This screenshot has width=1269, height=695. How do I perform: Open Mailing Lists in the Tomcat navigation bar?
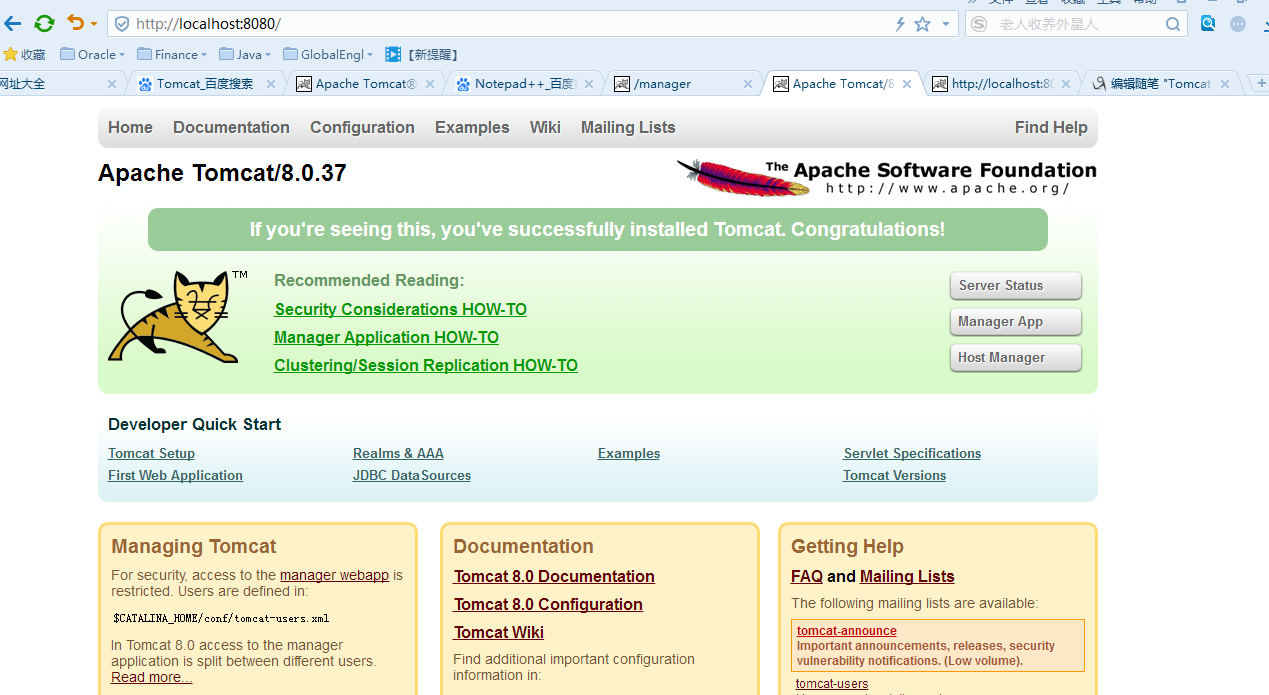(x=628, y=127)
